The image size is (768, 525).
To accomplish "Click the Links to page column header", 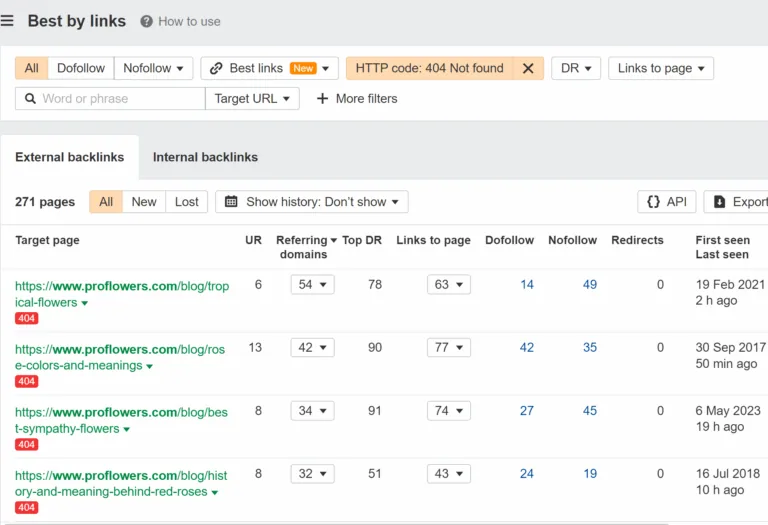I will (x=433, y=240).
